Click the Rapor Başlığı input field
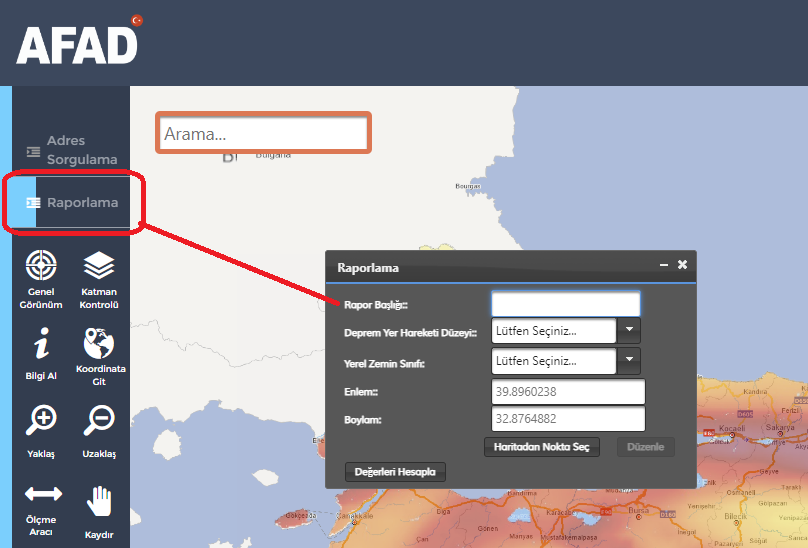Viewport: 808px width, 548px height. coord(566,304)
